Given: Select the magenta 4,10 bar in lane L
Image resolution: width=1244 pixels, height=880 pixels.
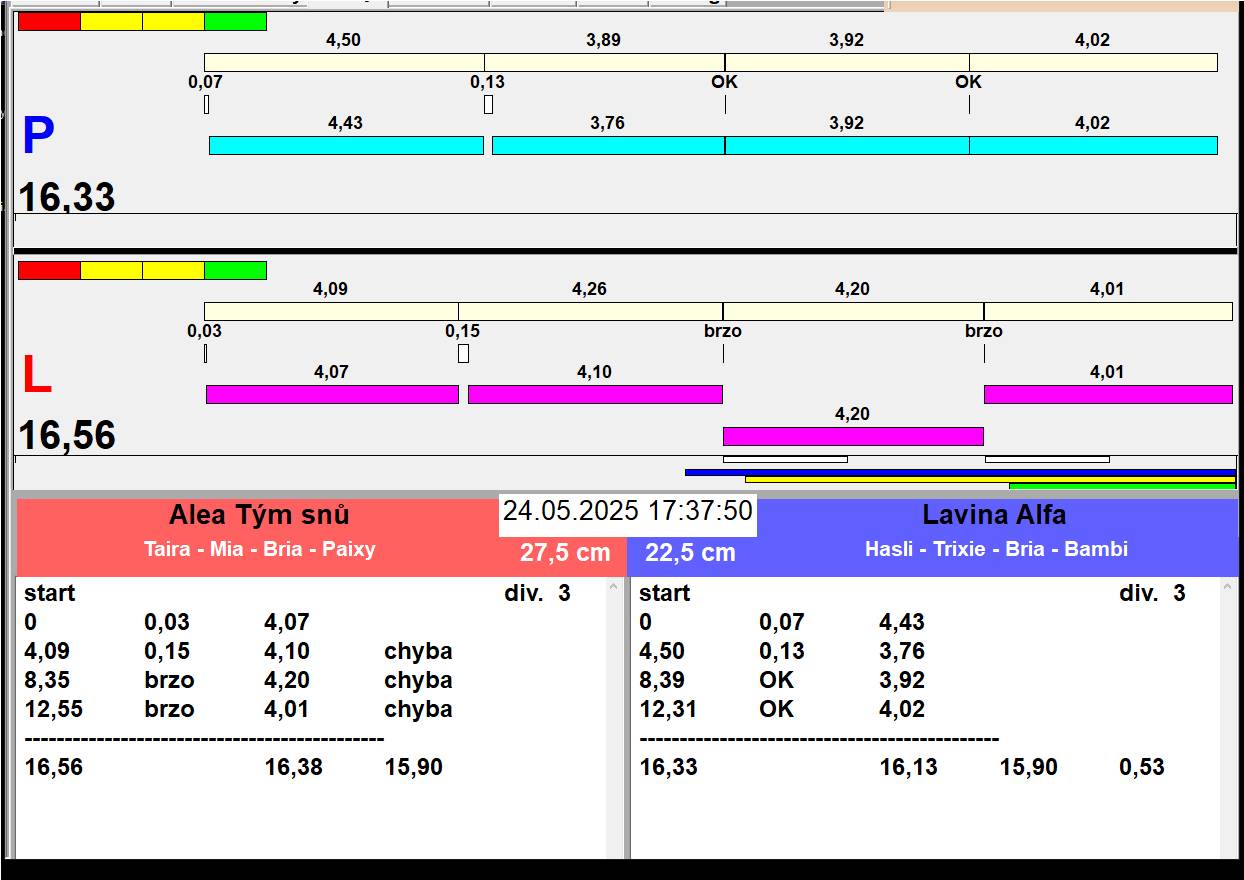Looking at the screenshot, I should click(595, 394).
